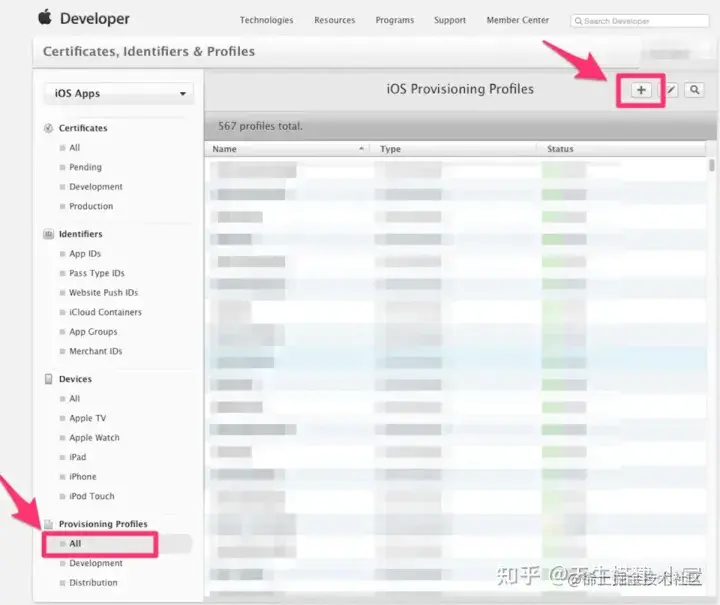This screenshot has height=605, width=720.
Task: Click the Identifiers heading
Action: (80, 234)
